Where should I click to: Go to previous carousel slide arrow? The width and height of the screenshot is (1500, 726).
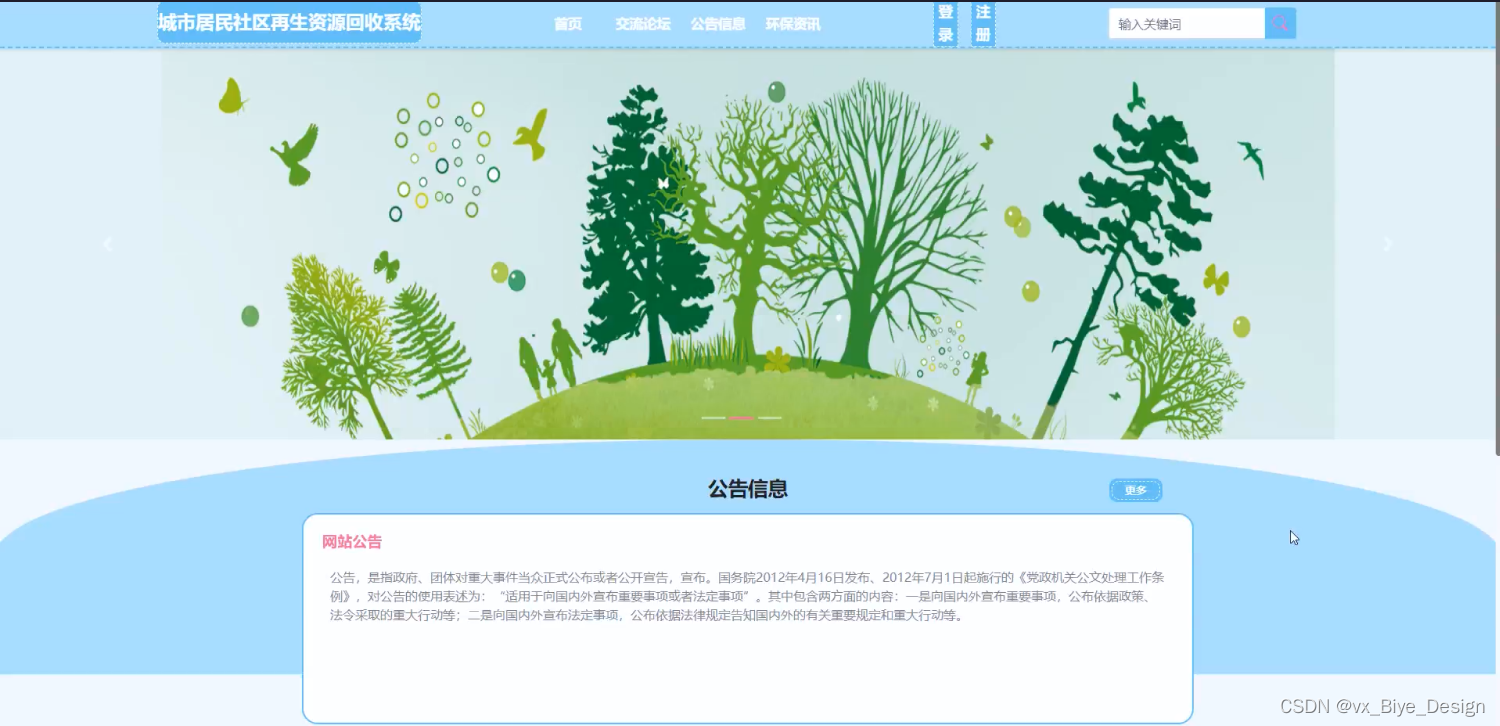108,244
